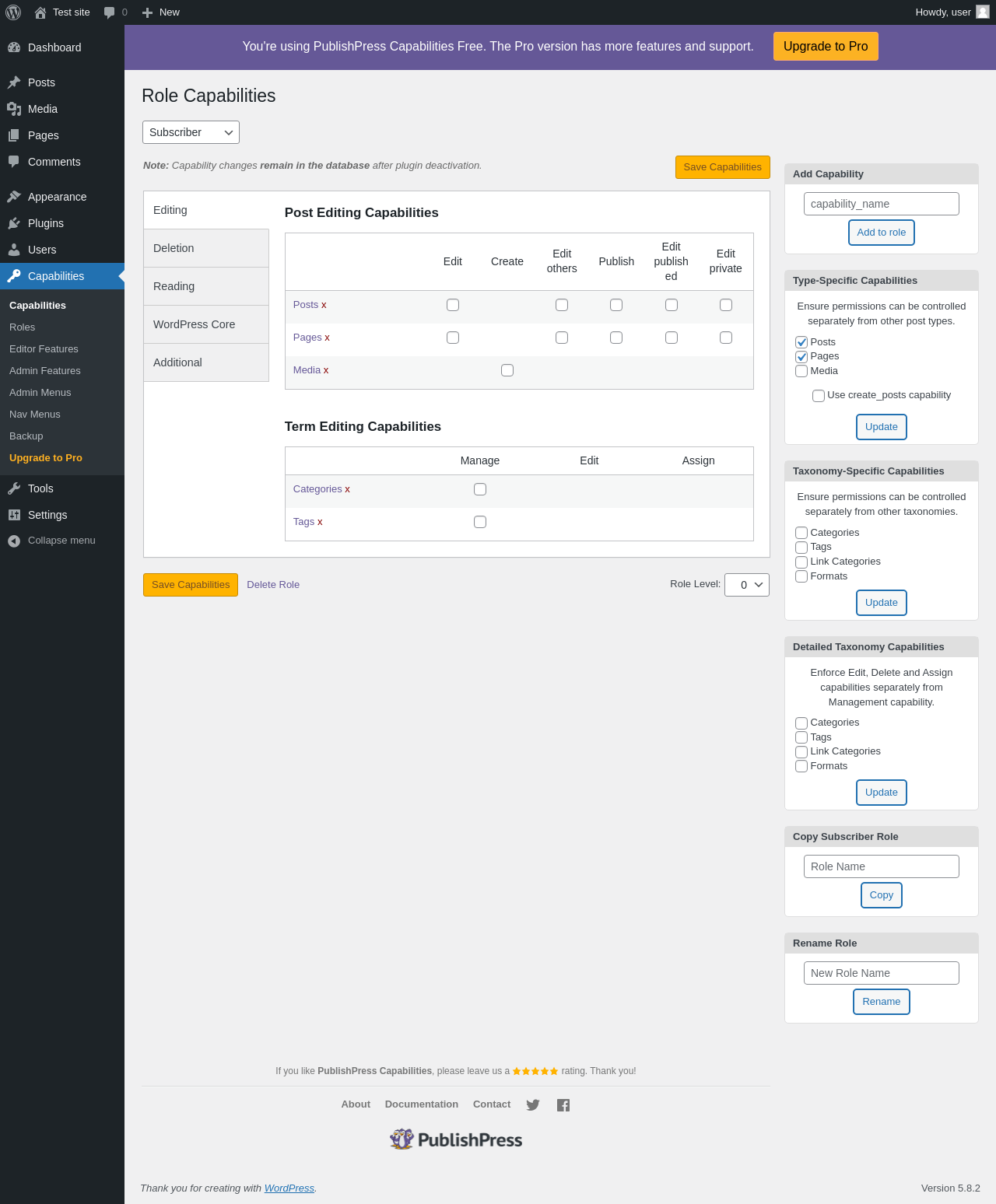996x1204 pixels.
Task: Click the Delete Role link
Action: tap(273, 585)
